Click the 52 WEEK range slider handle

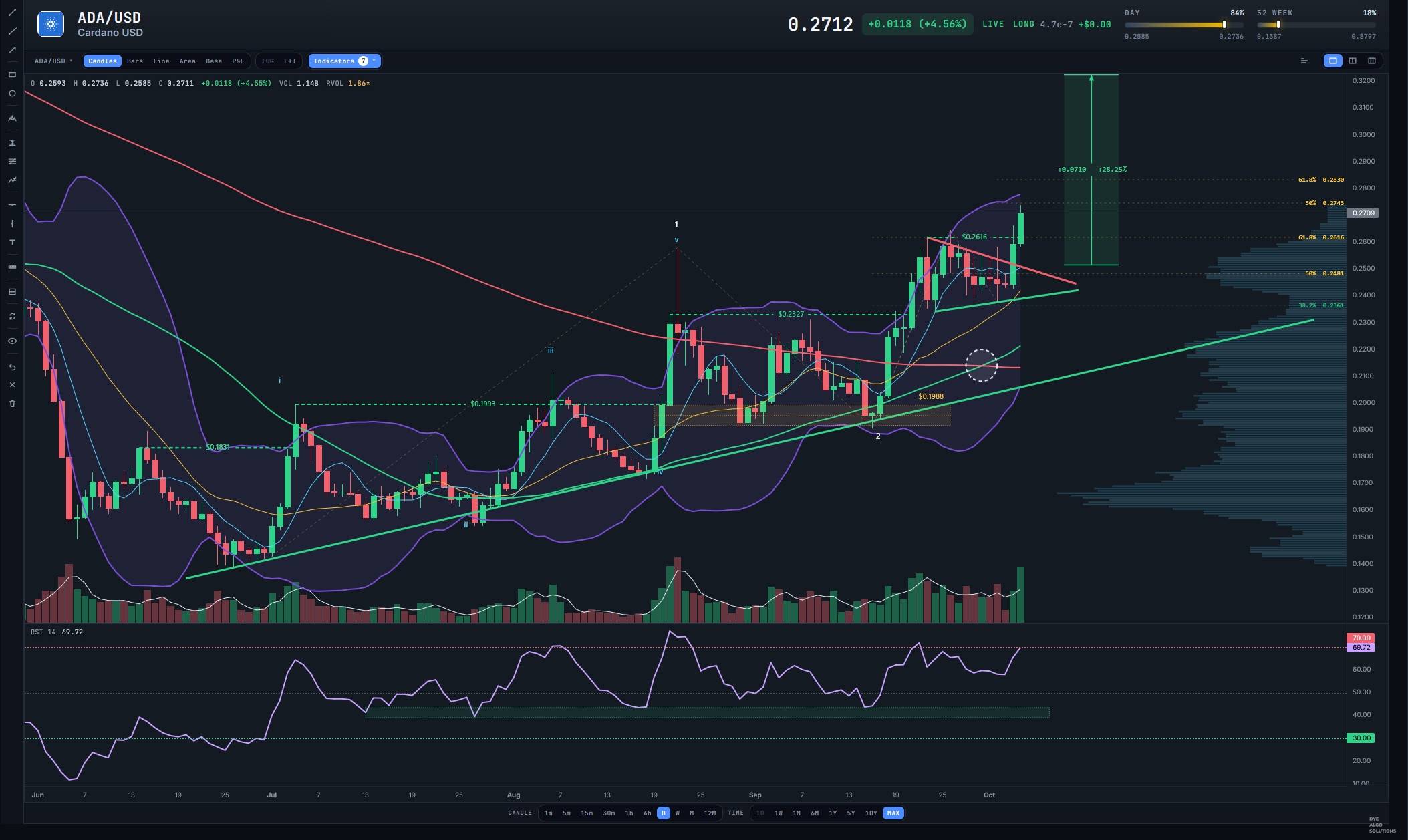coord(1278,25)
